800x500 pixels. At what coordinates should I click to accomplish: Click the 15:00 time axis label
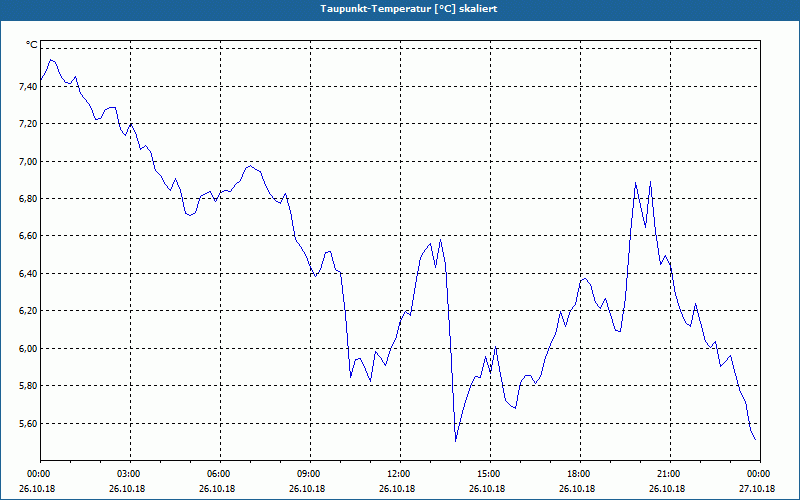pyautogui.click(x=490, y=474)
